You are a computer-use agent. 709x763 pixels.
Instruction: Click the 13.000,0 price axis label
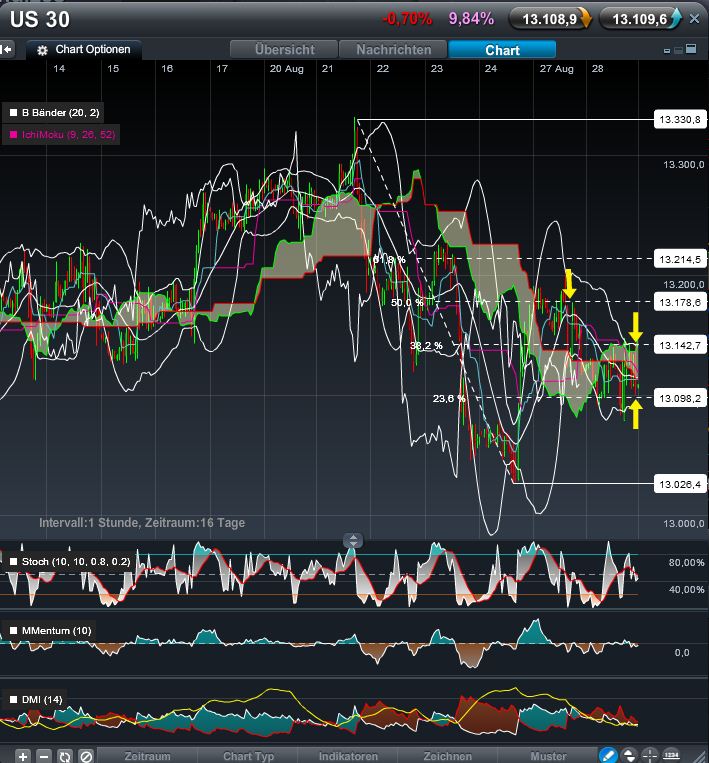[x=684, y=524]
